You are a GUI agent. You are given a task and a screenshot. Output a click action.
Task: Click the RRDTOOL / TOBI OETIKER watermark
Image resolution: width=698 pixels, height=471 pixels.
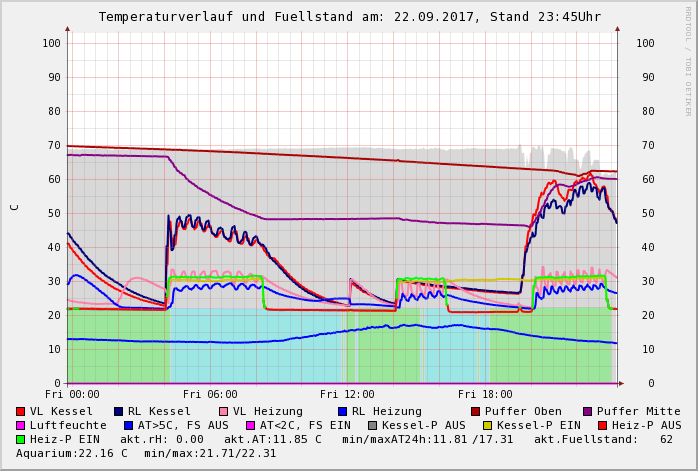[x=688, y=60]
